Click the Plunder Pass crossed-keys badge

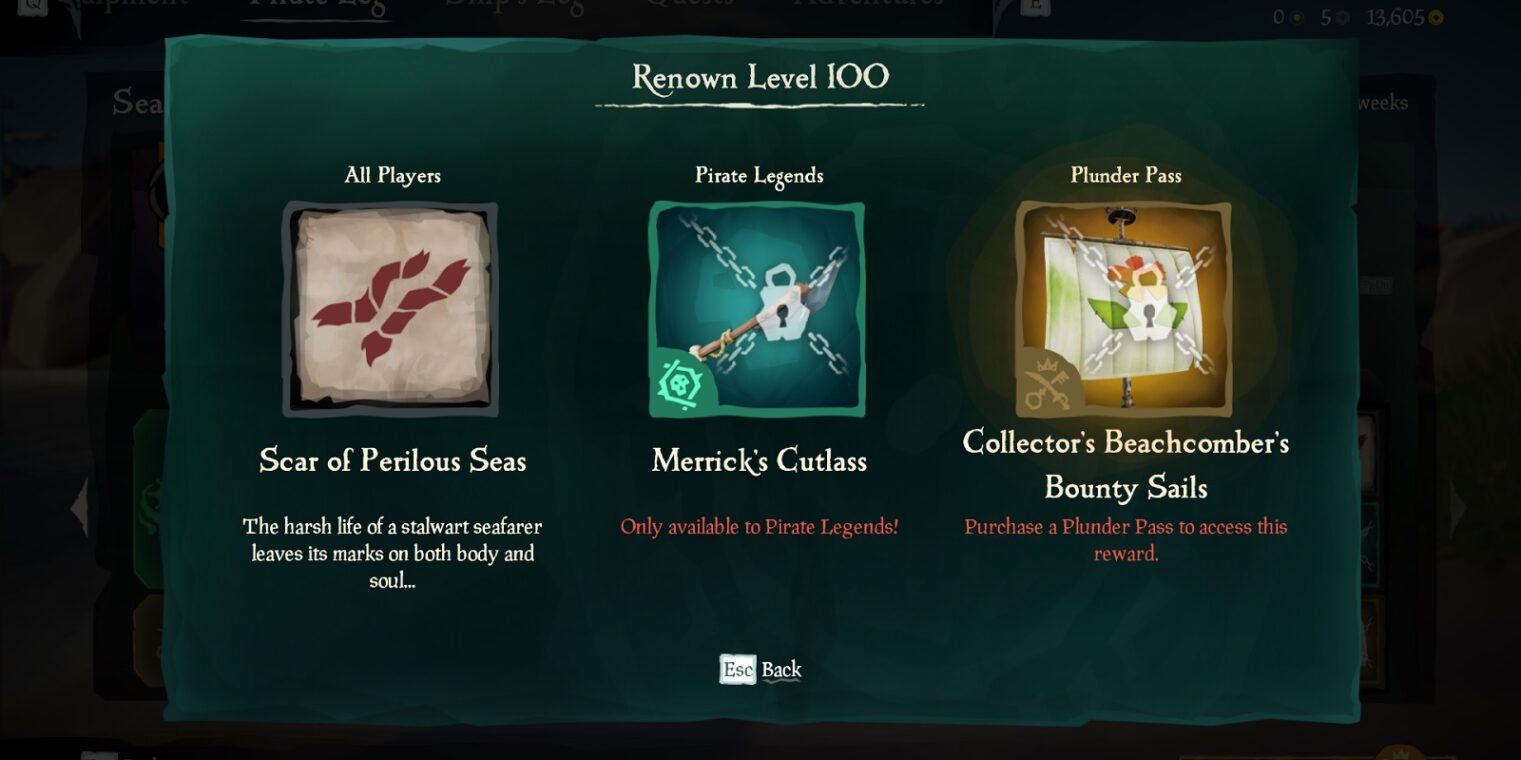[1048, 383]
